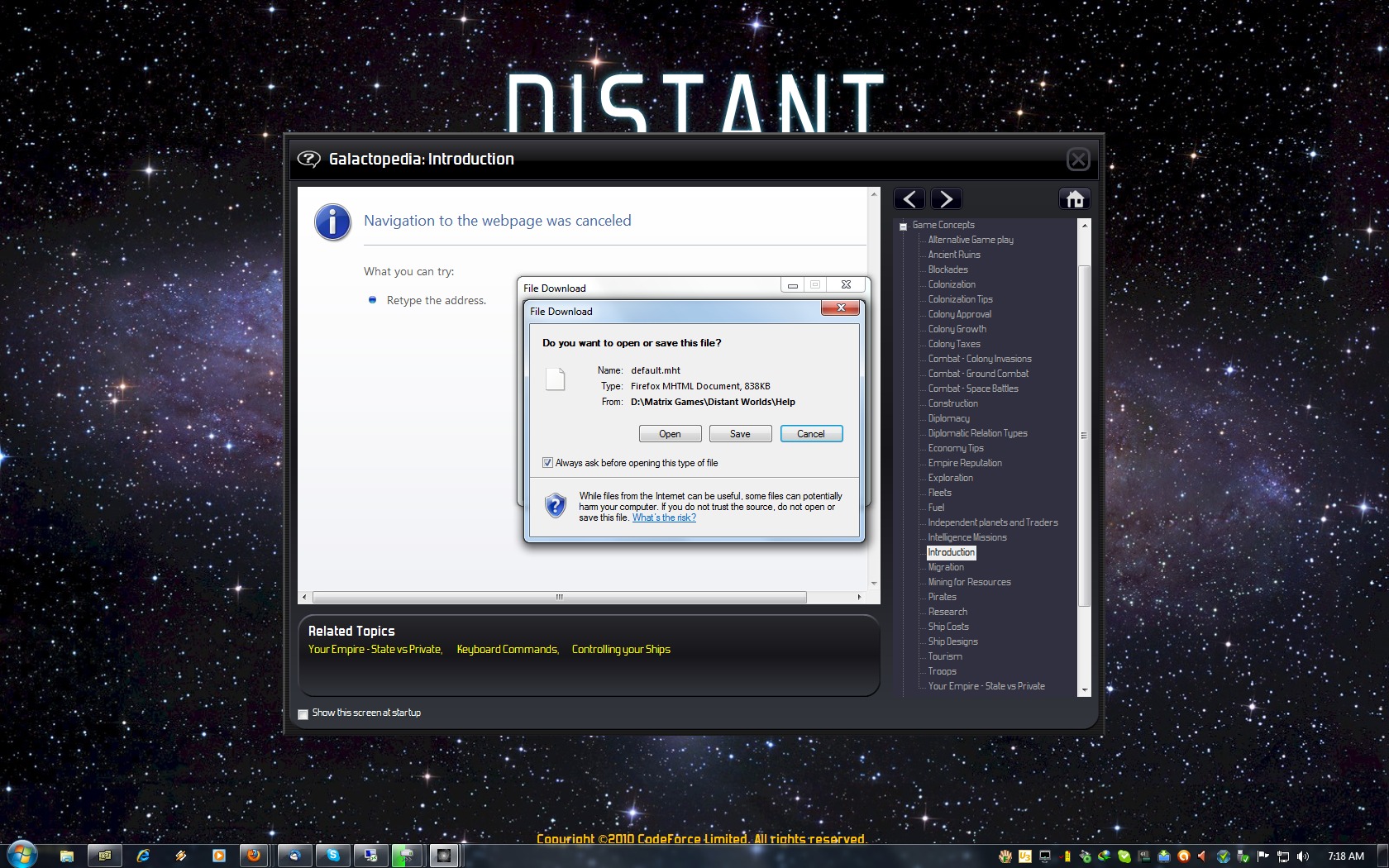
Task: Select 'Combat - Space Battles' topic
Action: (x=973, y=389)
